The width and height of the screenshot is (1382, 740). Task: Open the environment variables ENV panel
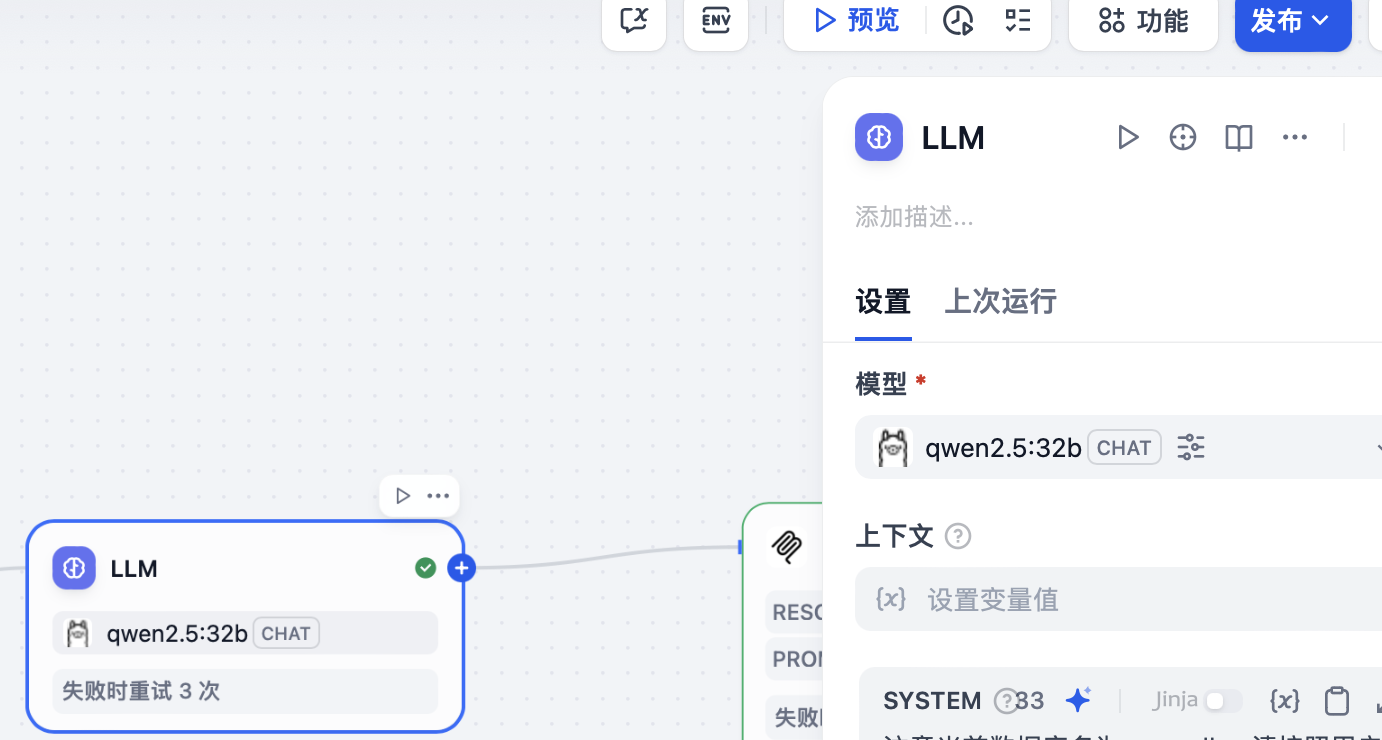point(716,20)
